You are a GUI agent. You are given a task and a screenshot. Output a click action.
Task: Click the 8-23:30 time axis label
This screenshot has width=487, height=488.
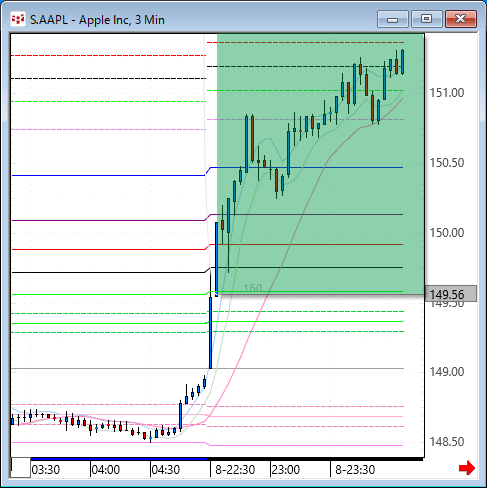point(355,470)
